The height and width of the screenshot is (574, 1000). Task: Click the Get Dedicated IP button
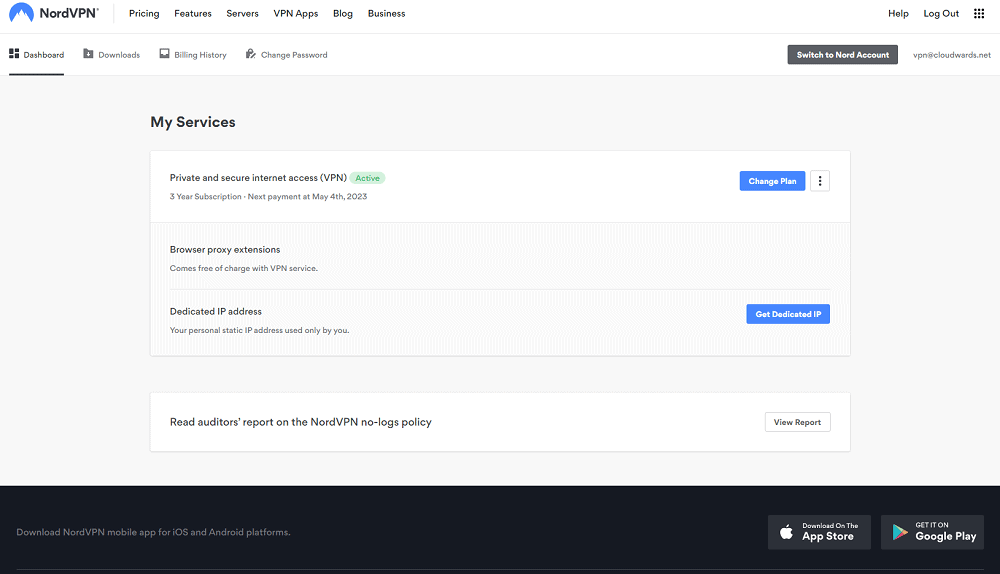coord(788,314)
